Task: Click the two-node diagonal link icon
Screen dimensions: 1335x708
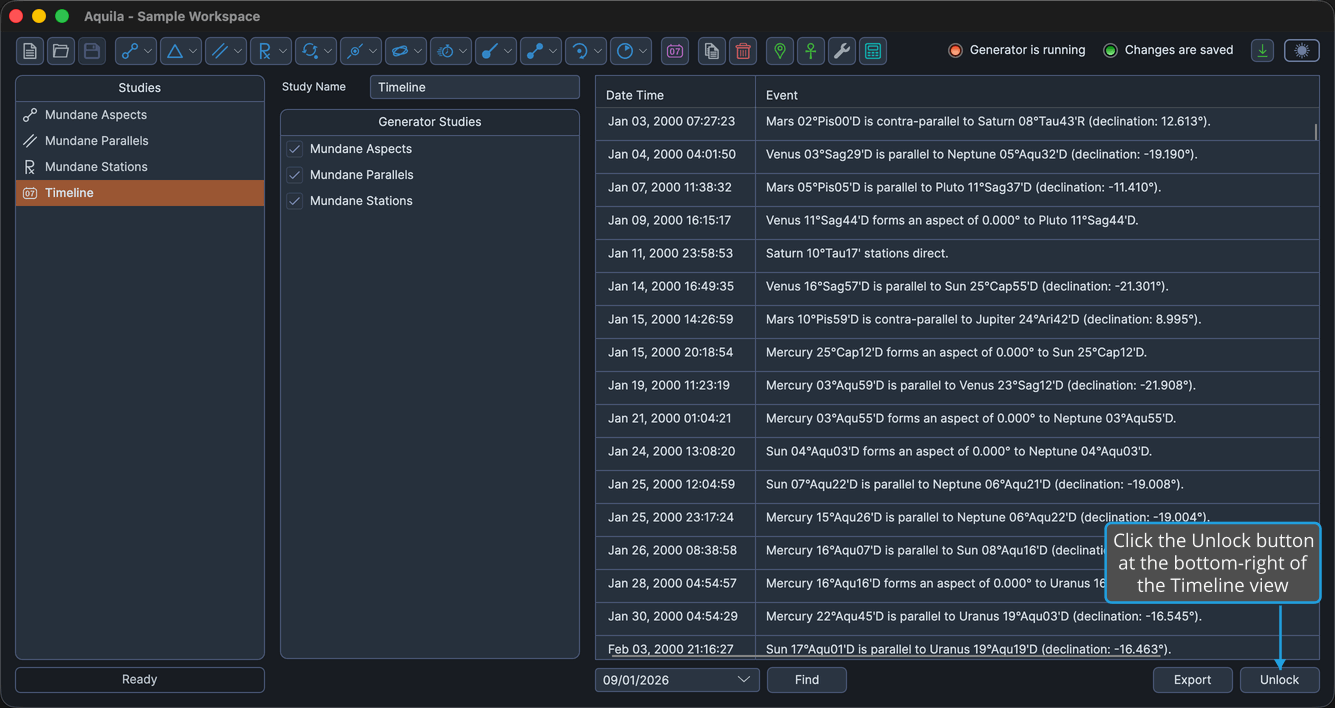Action: pyautogui.click(x=535, y=51)
